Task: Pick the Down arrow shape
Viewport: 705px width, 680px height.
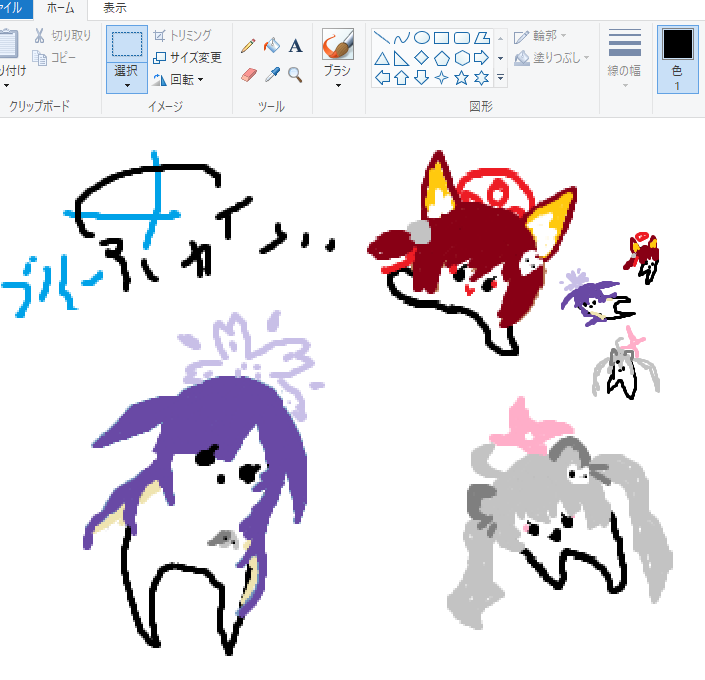Action: (421, 78)
